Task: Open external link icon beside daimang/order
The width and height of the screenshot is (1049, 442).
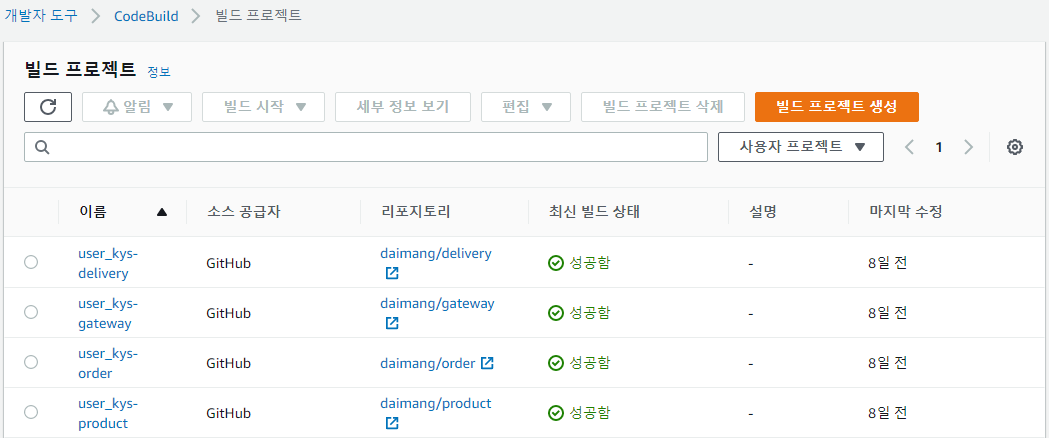Action: point(488,363)
